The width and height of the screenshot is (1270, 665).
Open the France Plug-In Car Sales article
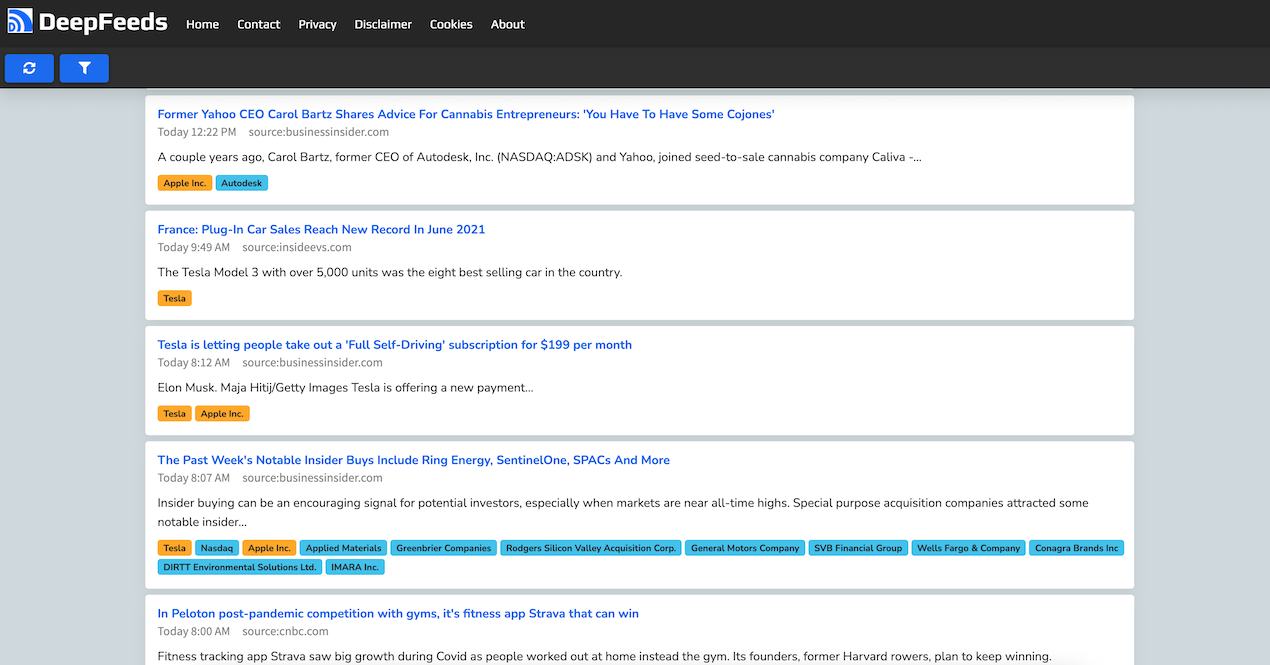click(321, 229)
